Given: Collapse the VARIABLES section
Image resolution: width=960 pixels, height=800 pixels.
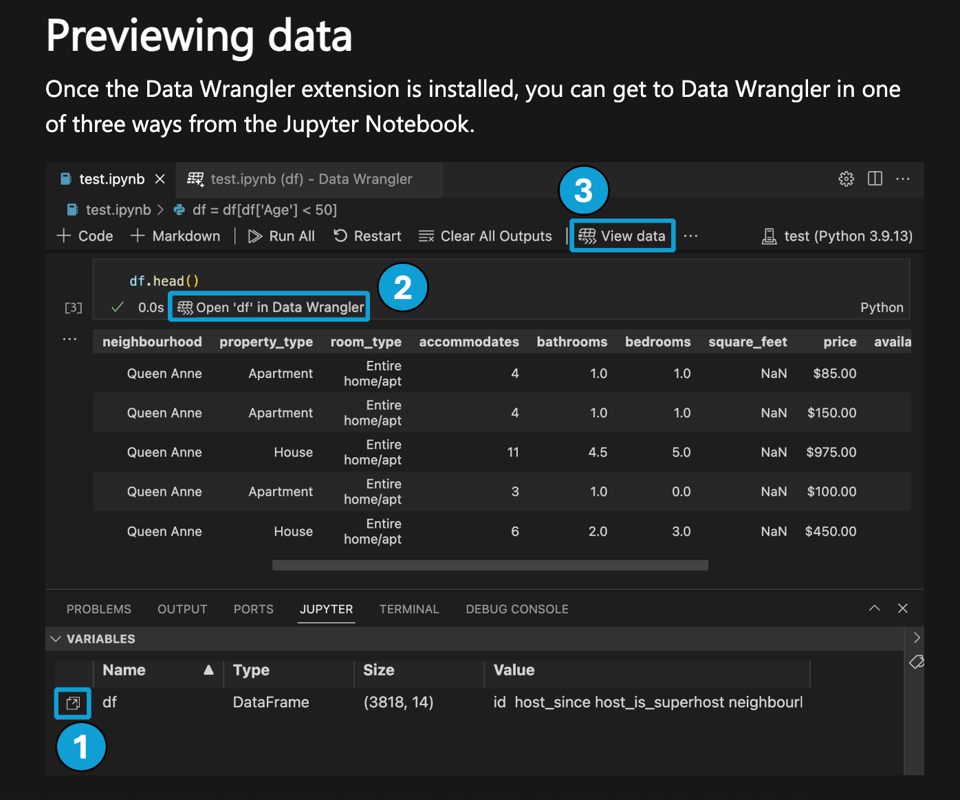Looking at the screenshot, I should coord(57,639).
